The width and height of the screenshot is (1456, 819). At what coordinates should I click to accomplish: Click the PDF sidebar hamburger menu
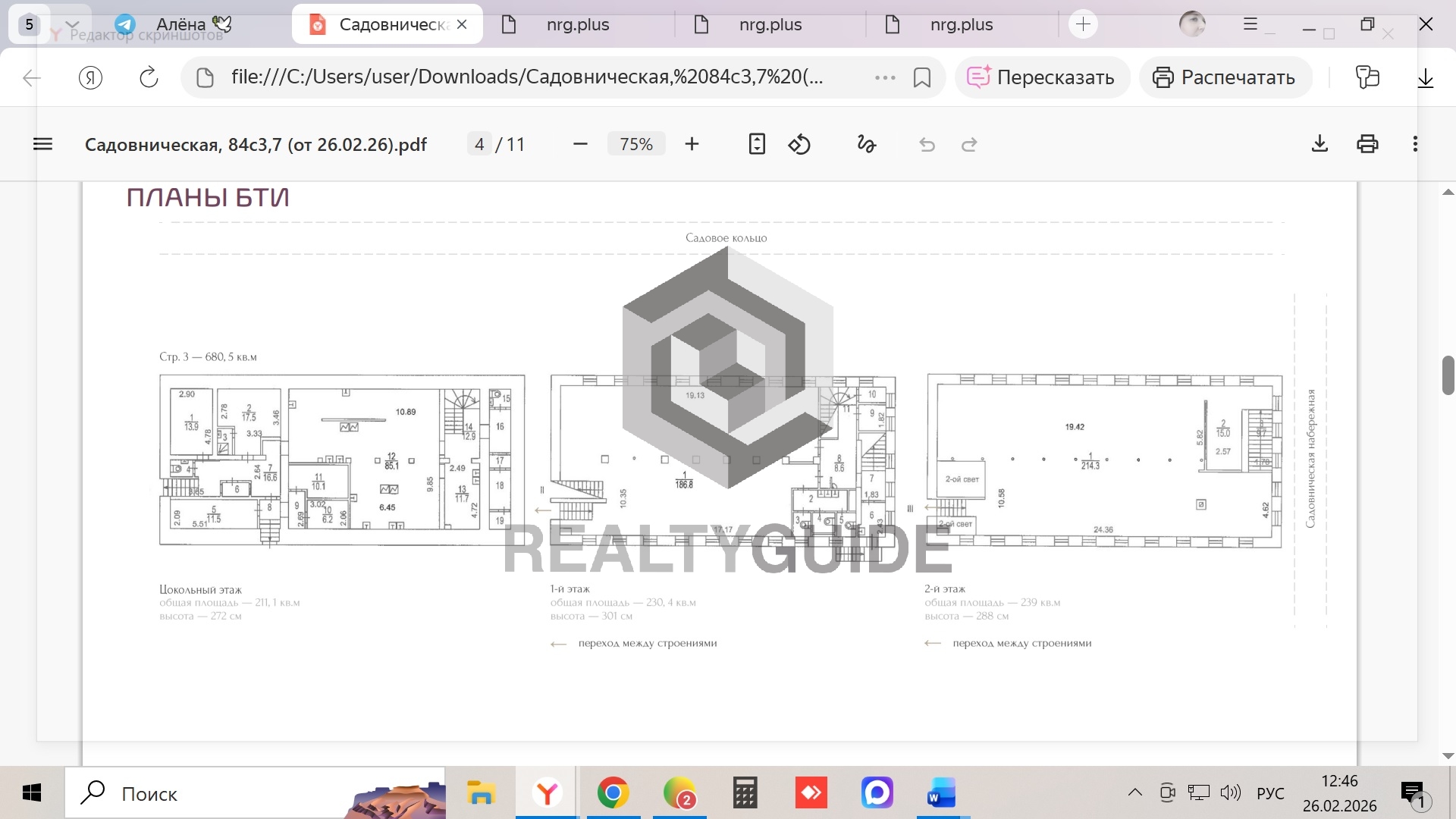(x=42, y=144)
